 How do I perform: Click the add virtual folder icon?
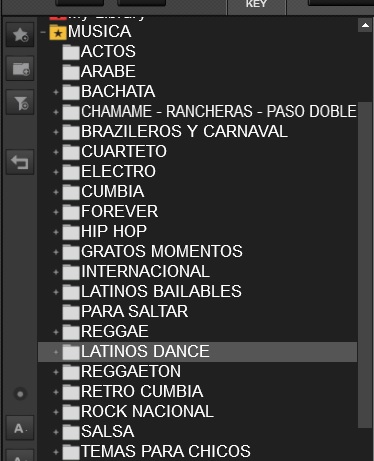click(x=20, y=69)
